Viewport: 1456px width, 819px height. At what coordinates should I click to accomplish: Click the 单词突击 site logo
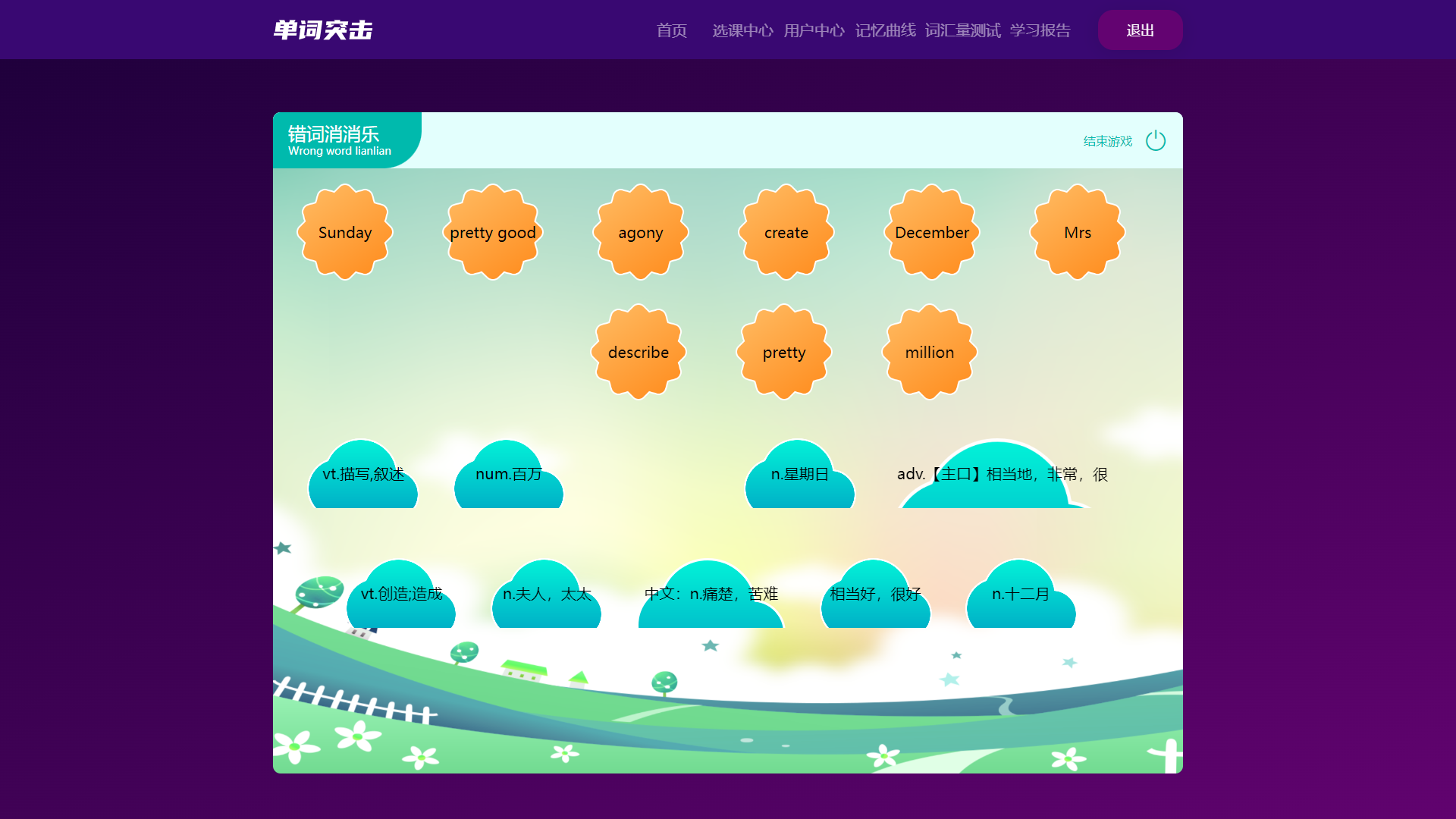pos(323,30)
